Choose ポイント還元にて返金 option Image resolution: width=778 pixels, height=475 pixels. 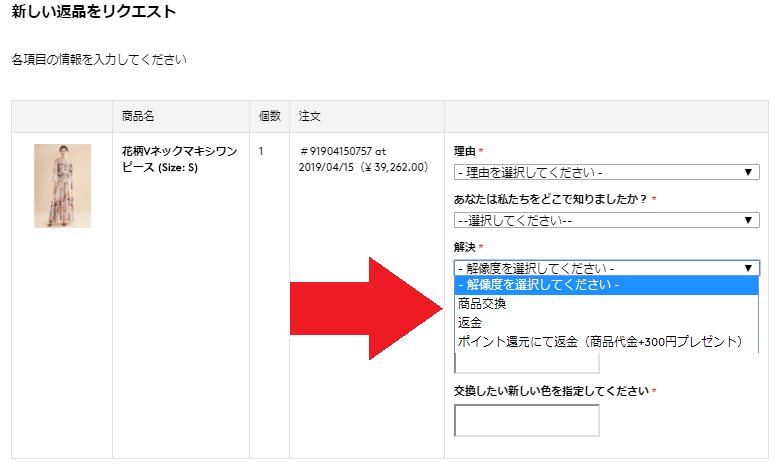(606, 342)
